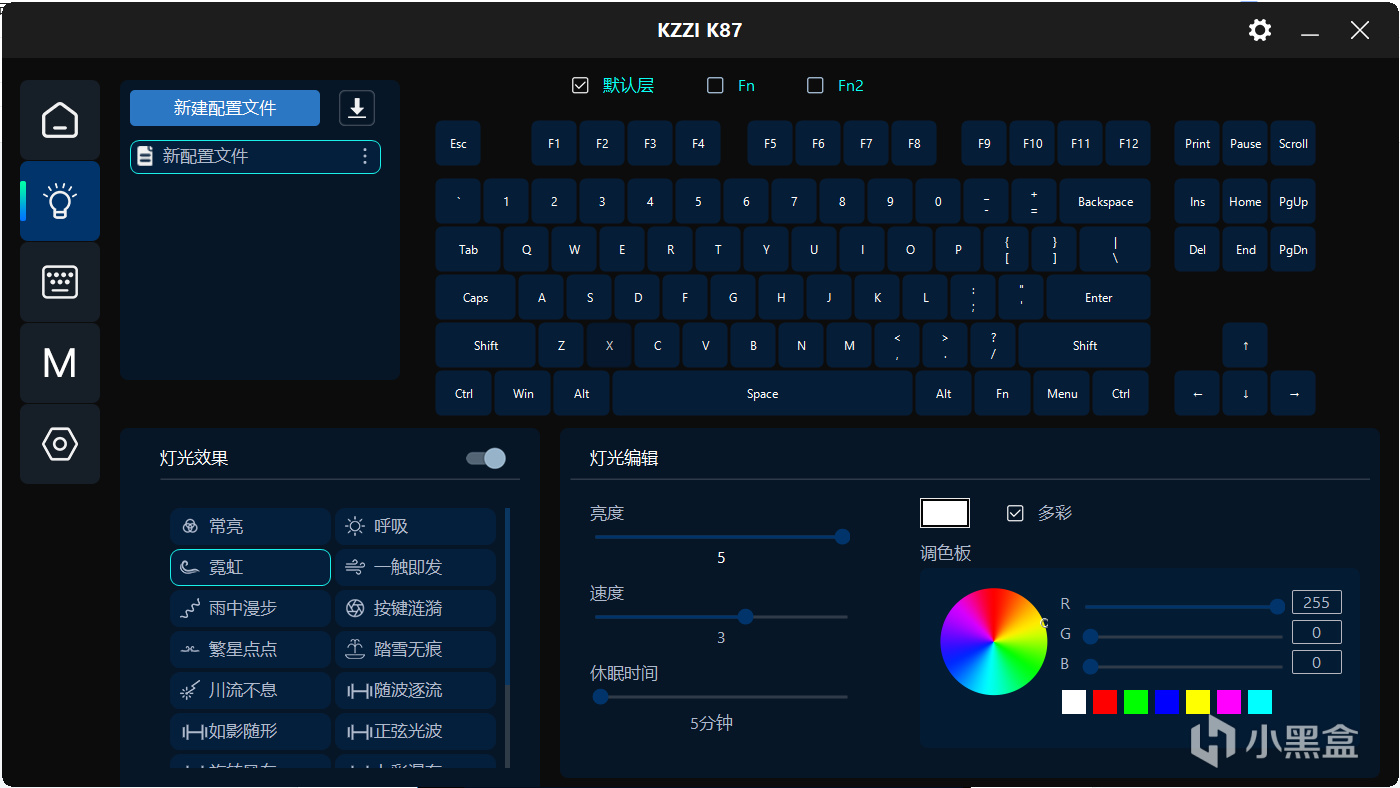Image resolution: width=1400 pixels, height=788 pixels.
Task: Apply the 川流不息 lighting effect
Action: pyautogui.click(x=250, y=690)
